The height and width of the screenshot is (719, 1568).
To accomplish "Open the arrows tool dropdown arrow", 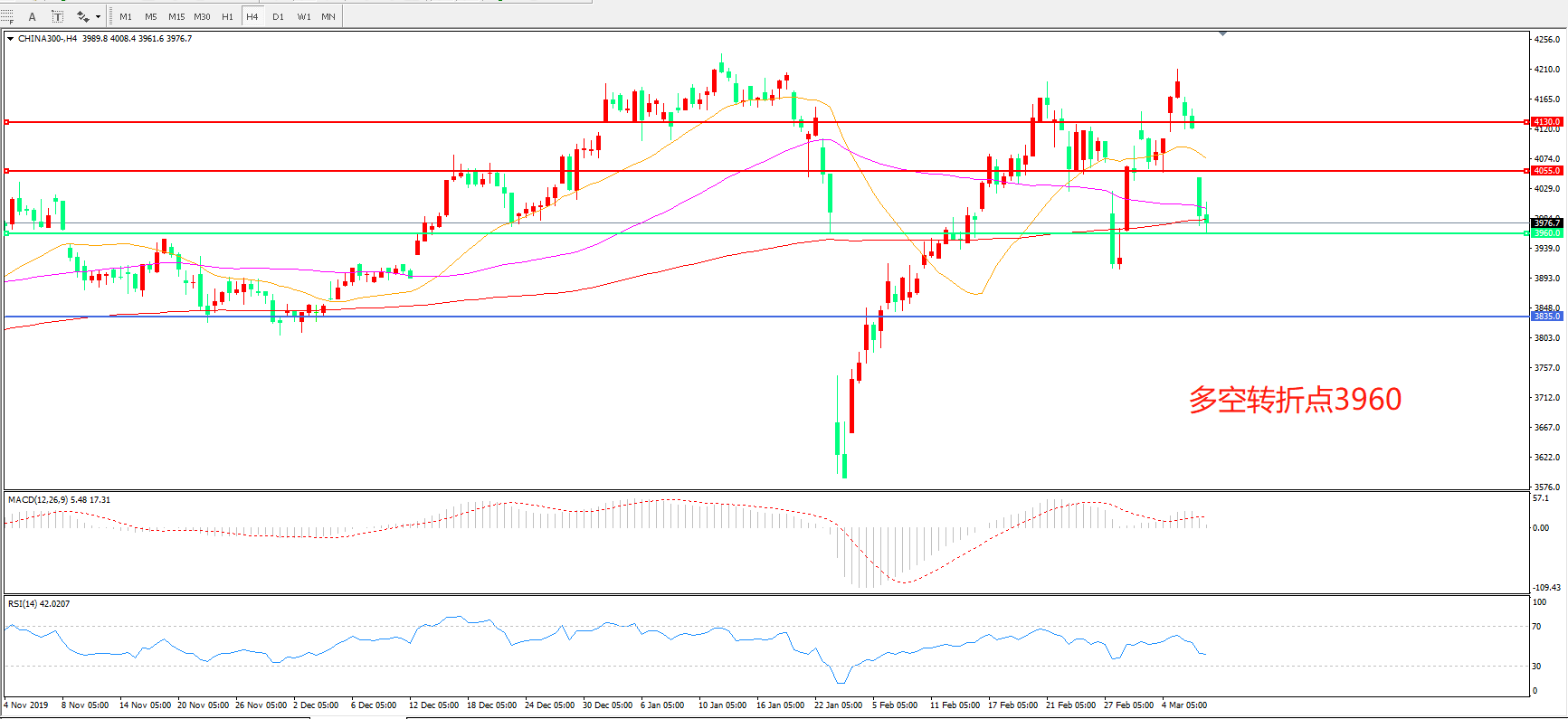I will click(x=98, y=16).
